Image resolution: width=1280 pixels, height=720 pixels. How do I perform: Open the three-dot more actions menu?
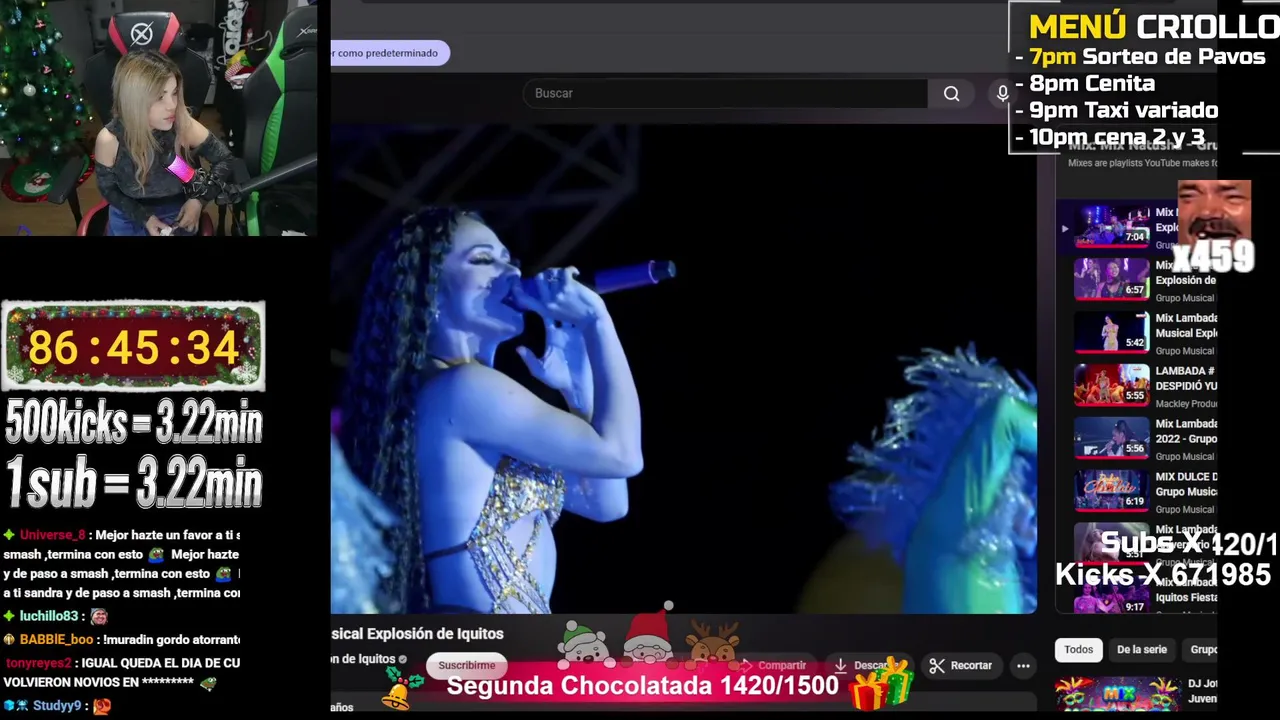point(1023,665)
